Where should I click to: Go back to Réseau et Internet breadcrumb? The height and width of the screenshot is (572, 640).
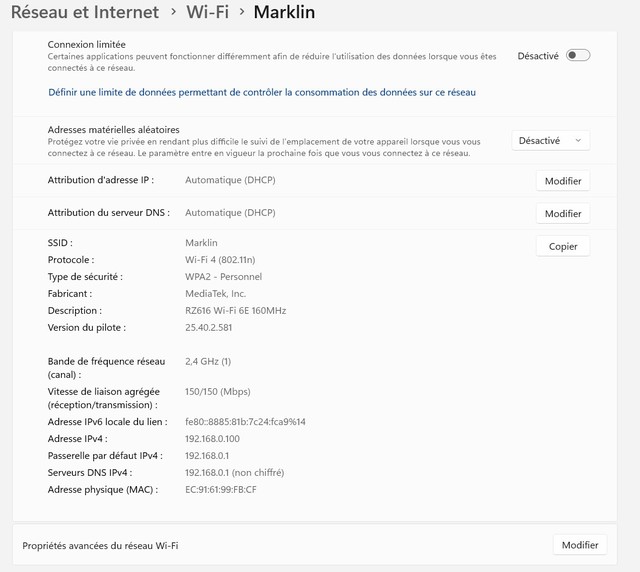tap(85, 13)
